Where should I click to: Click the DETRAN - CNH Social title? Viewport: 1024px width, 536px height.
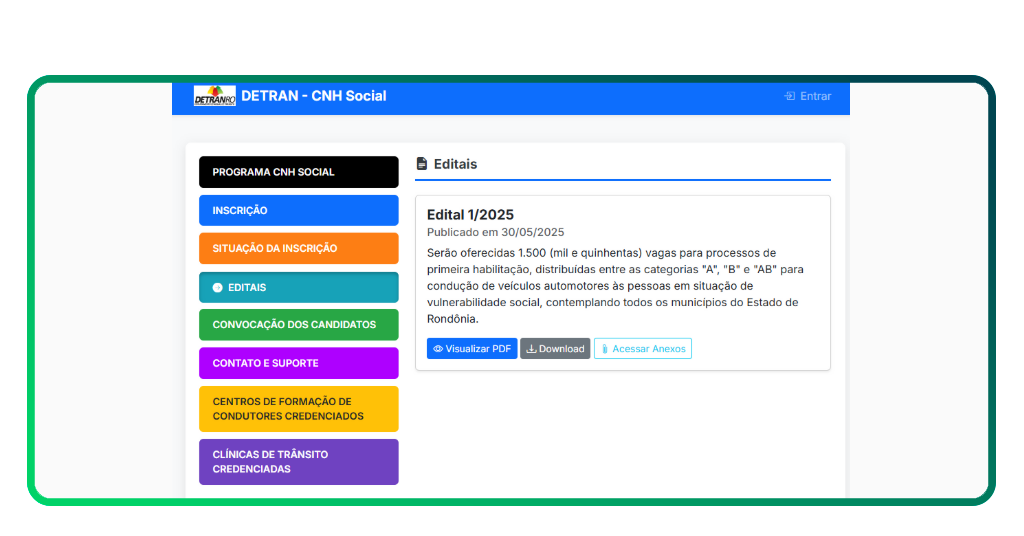pos(313,96)
